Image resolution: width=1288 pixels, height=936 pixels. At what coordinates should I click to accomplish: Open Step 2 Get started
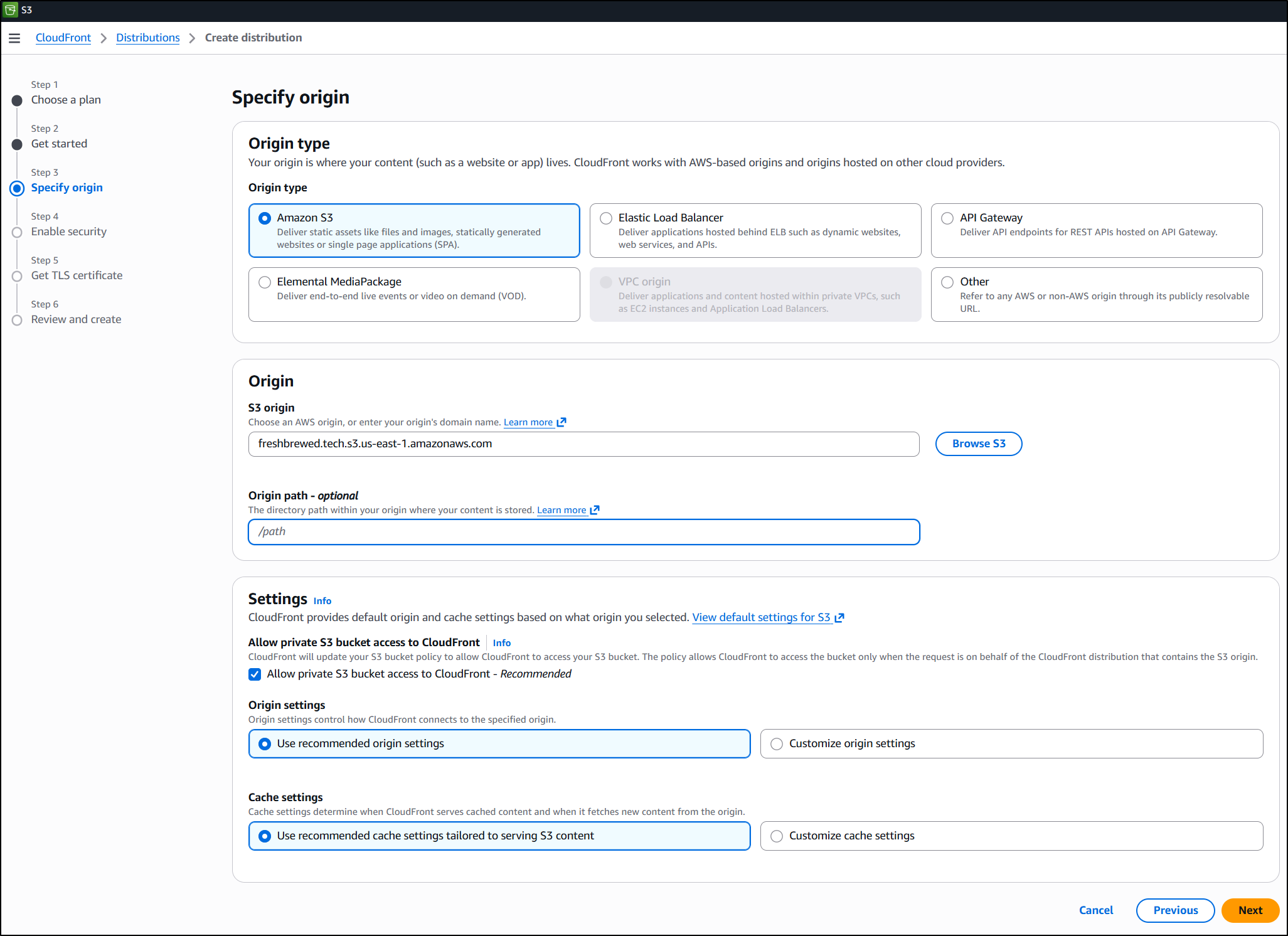coord(59,144)
